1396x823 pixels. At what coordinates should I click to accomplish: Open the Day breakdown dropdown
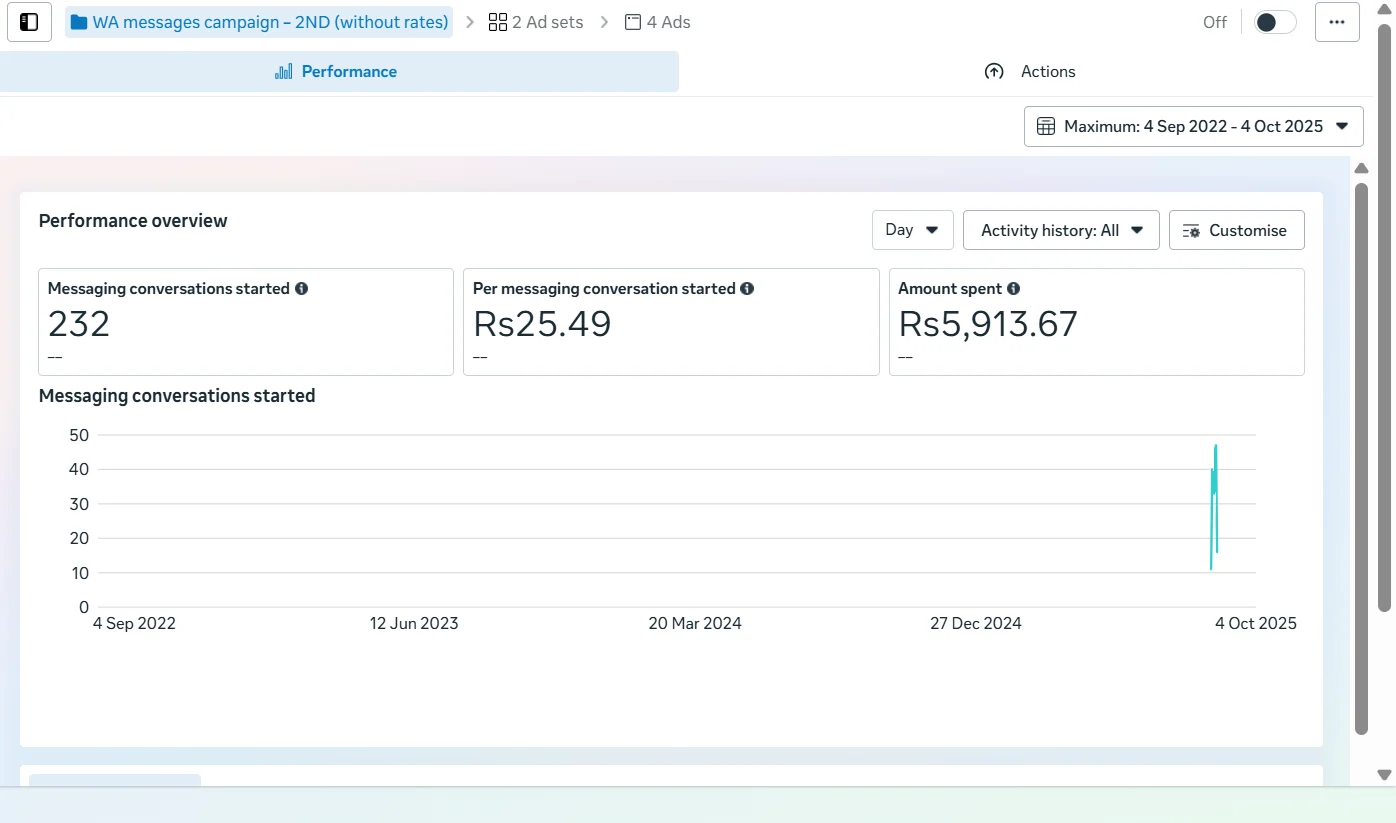pyautogui.click(x=912, y=230)
